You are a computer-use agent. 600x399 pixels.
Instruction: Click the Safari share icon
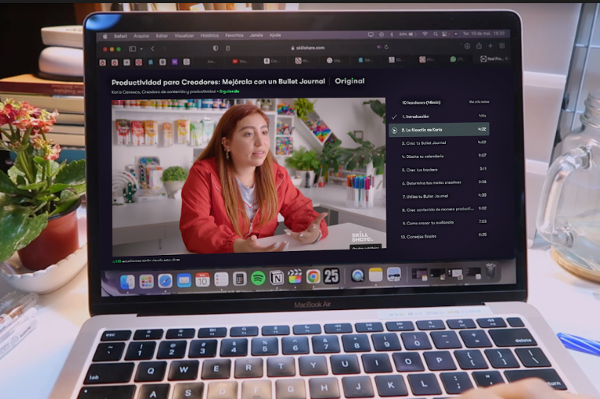pos(479,46)
